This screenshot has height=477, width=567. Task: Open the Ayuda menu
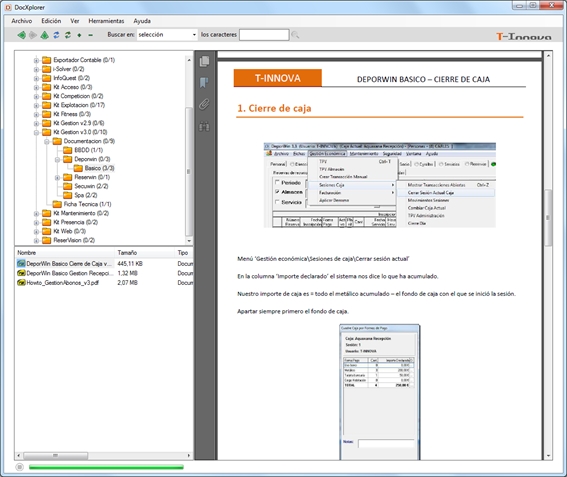pos(142,21)
